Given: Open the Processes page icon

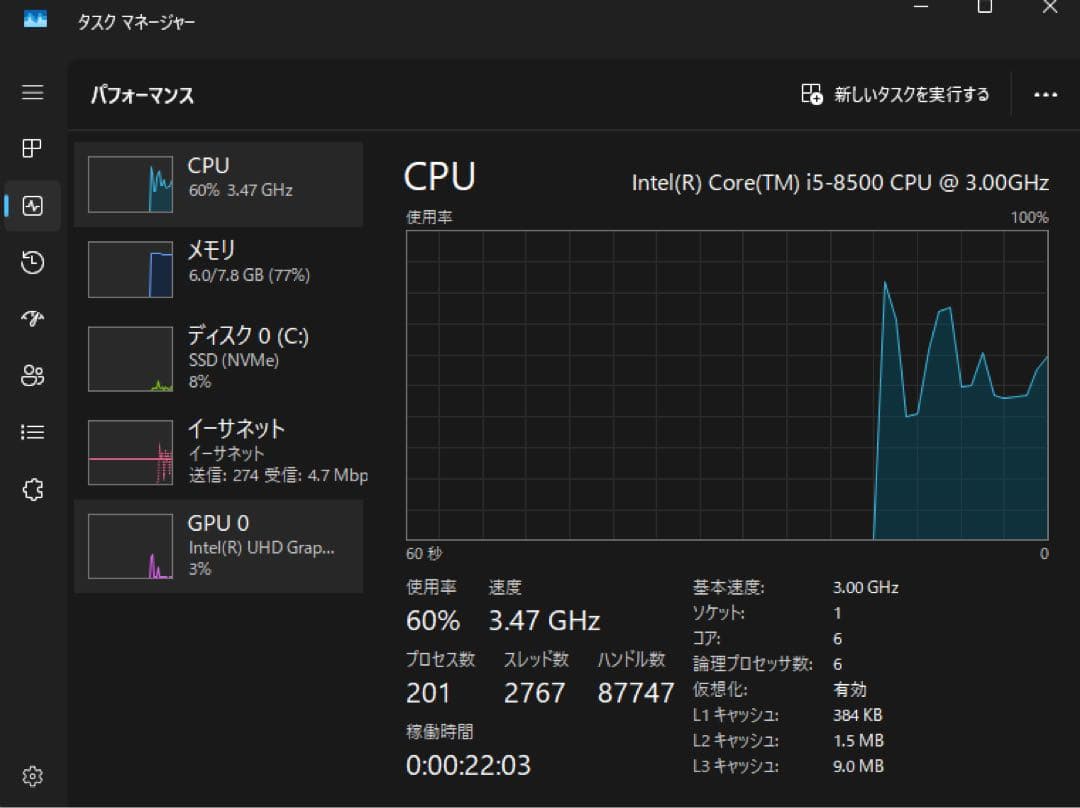Looking at the screenshot, I should [x=33, y=149].
